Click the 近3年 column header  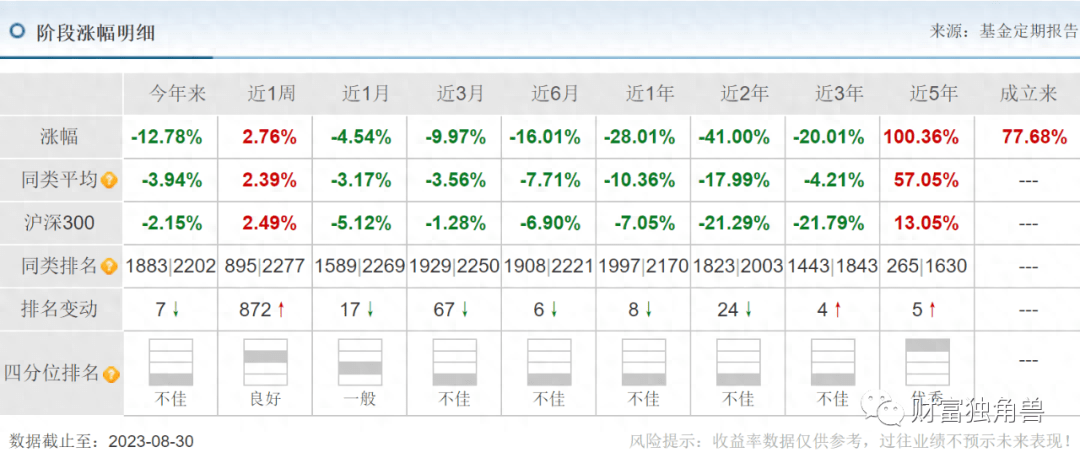click(839, 94)
